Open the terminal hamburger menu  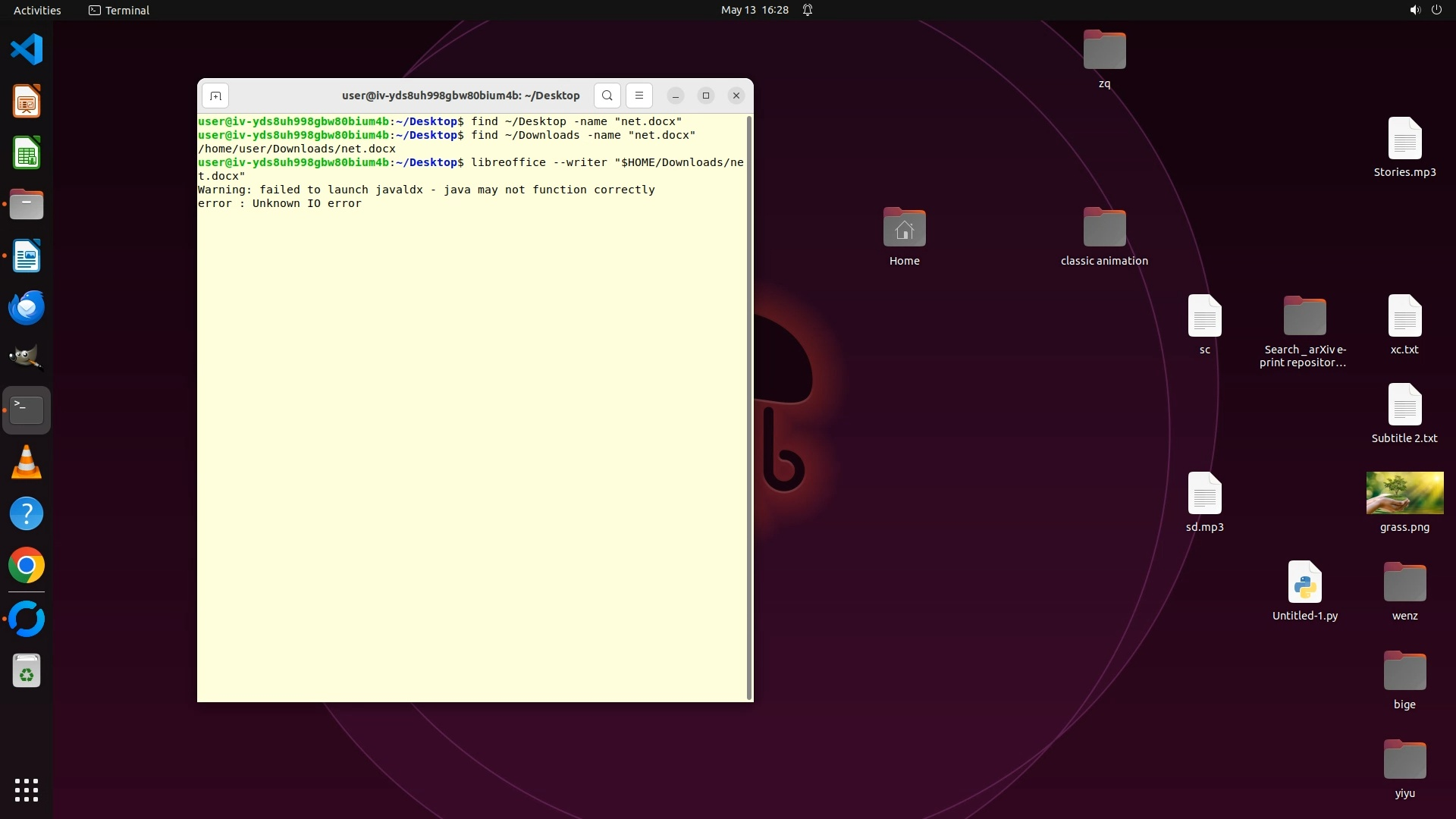coord(639,96)
